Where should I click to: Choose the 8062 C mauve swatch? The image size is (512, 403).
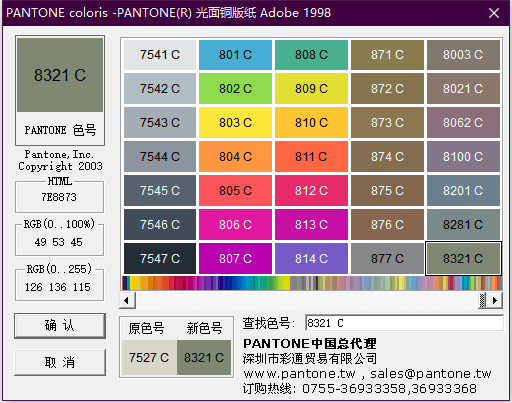pyautogui.click(x=463, y=123)
